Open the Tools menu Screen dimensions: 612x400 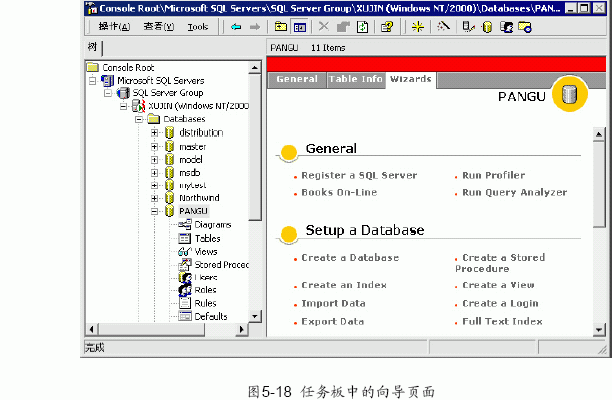[197, 27]
